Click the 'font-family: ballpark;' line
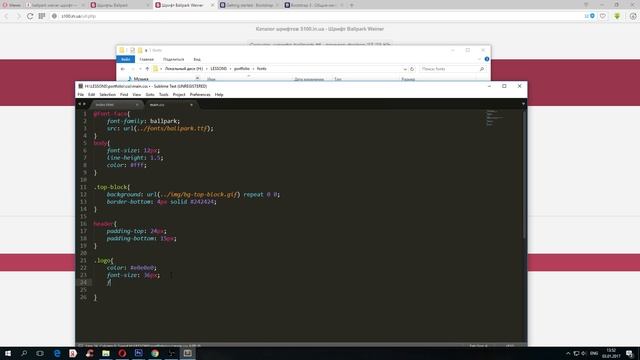The width and height of the screenshot is (640, 360). point(143,121)
